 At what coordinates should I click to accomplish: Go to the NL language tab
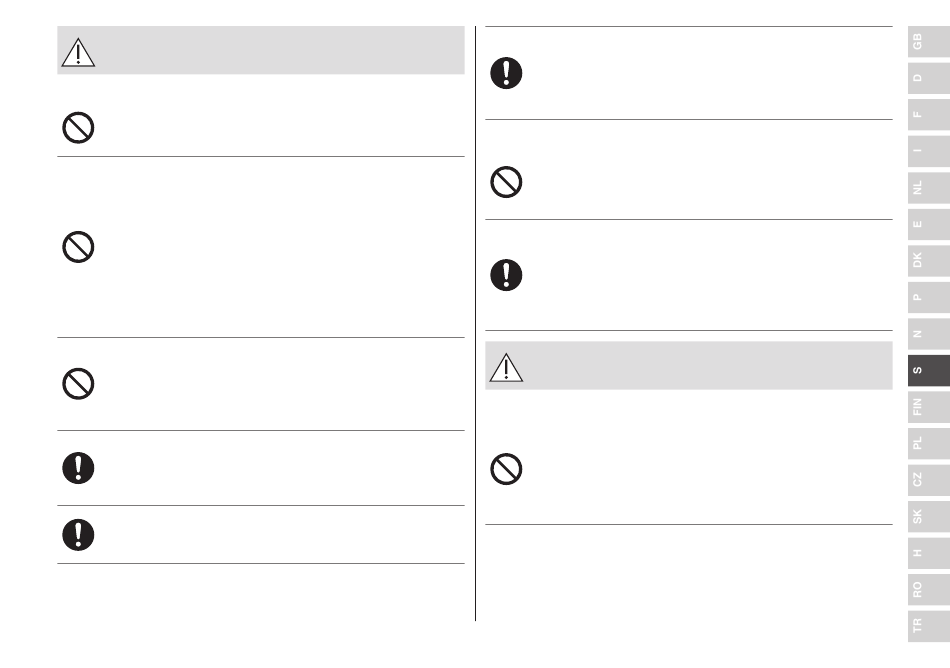[929, 188]
